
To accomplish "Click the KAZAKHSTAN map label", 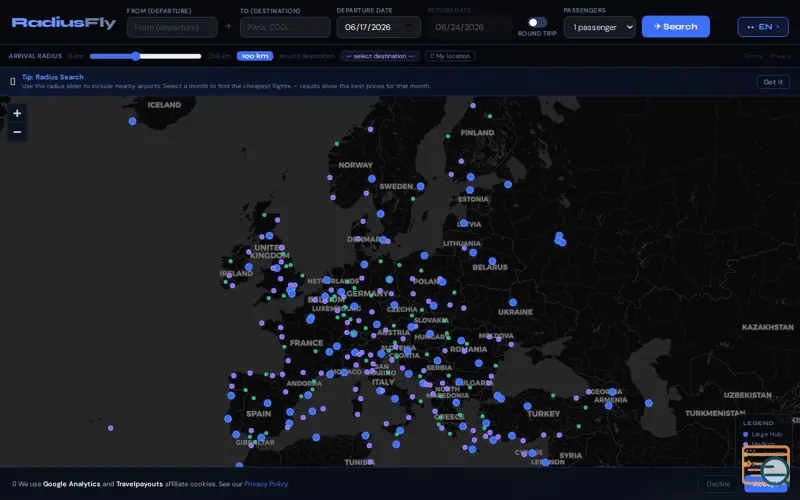I will (x=767, y=327).
